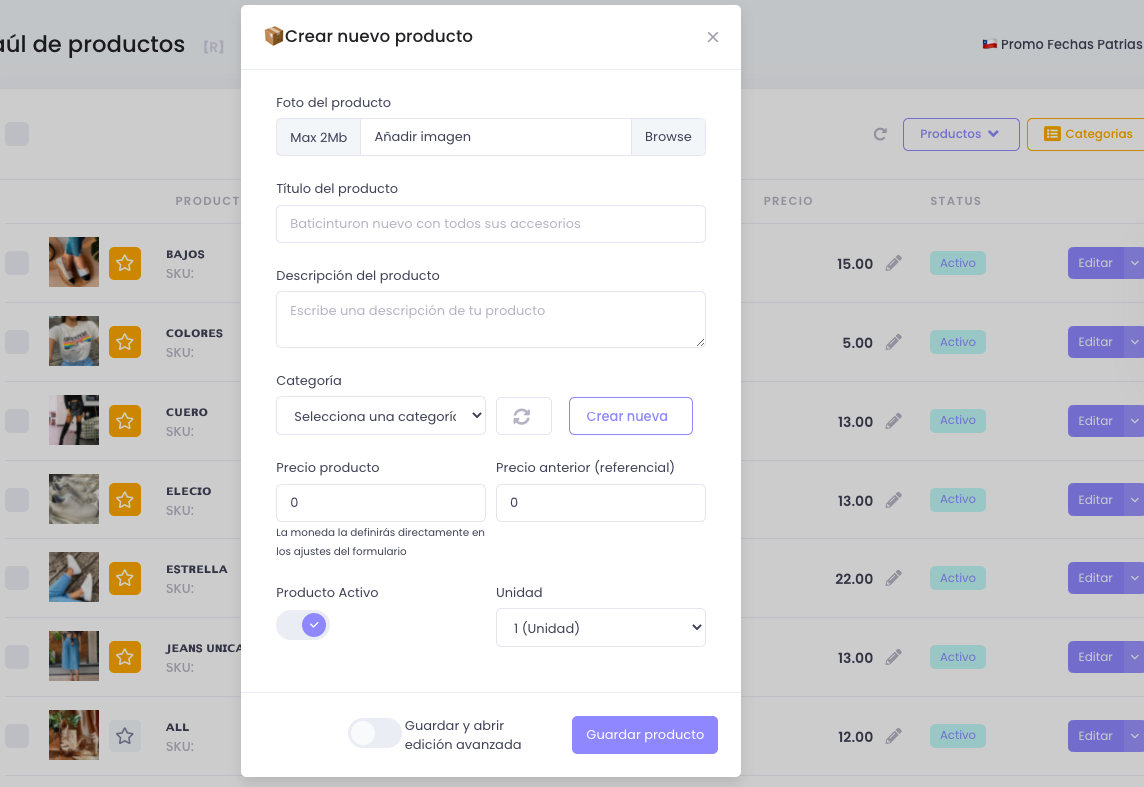Screen dimensions: 1144x787
Task: Unstar the BAJOS product
Action: click(124, 262)
